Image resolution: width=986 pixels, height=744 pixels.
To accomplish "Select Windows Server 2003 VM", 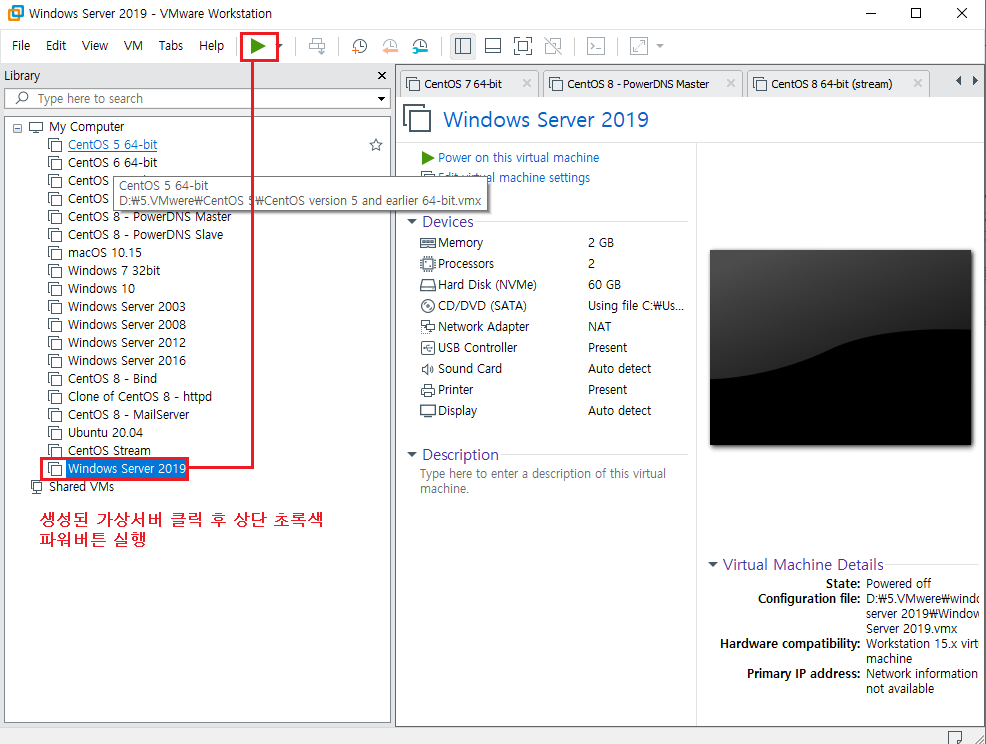I will [127, 307].
